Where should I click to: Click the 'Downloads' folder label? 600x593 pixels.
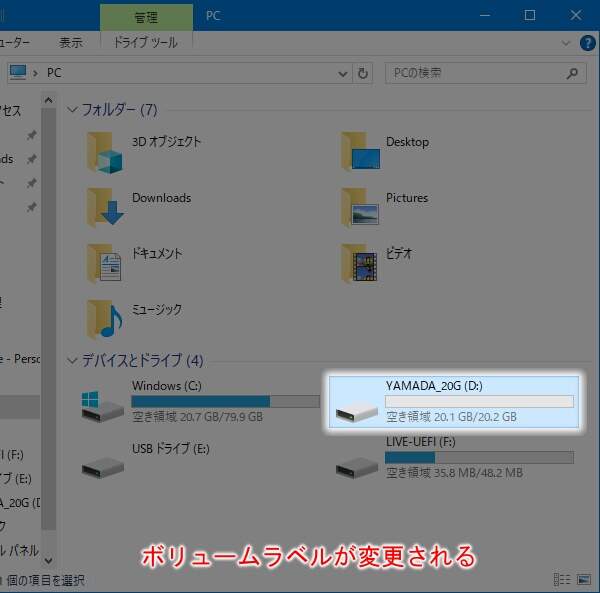point(161,198)
